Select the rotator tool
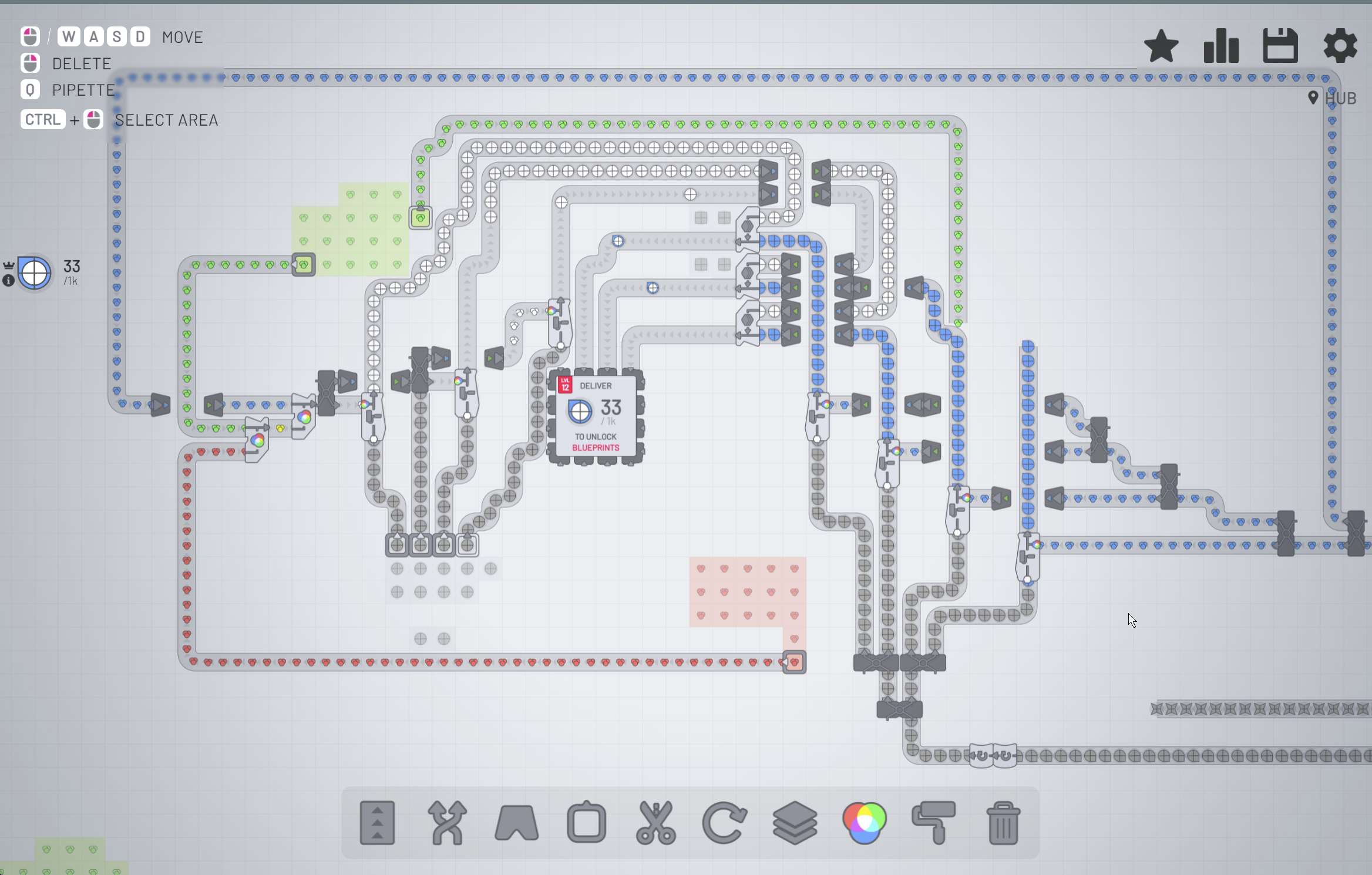 pyautogui.click(x=725, y=822)
